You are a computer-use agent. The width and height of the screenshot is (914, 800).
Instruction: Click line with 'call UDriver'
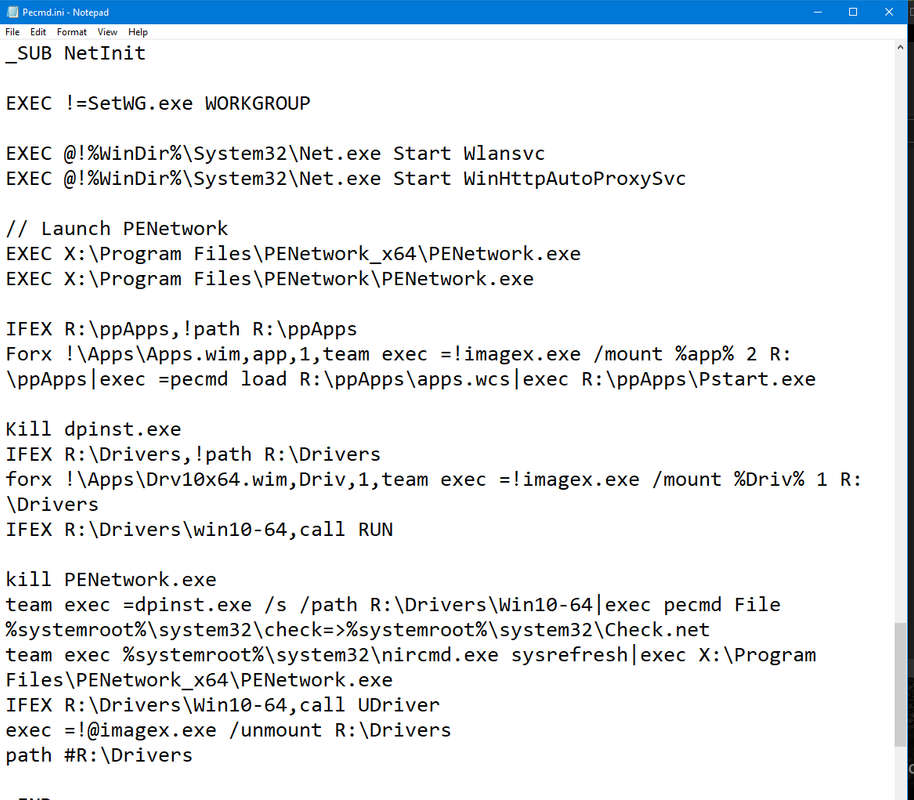coord(223,706)
